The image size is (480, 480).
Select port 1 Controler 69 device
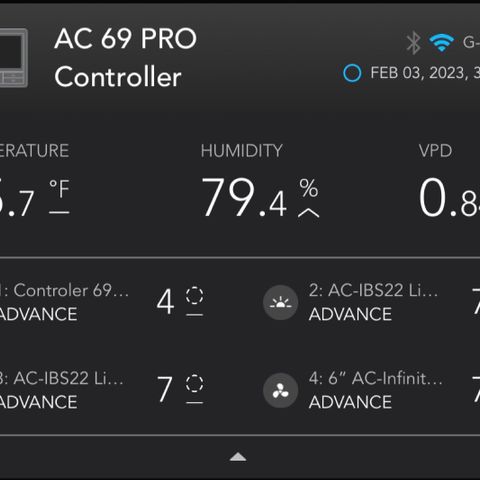click(64, 302)
